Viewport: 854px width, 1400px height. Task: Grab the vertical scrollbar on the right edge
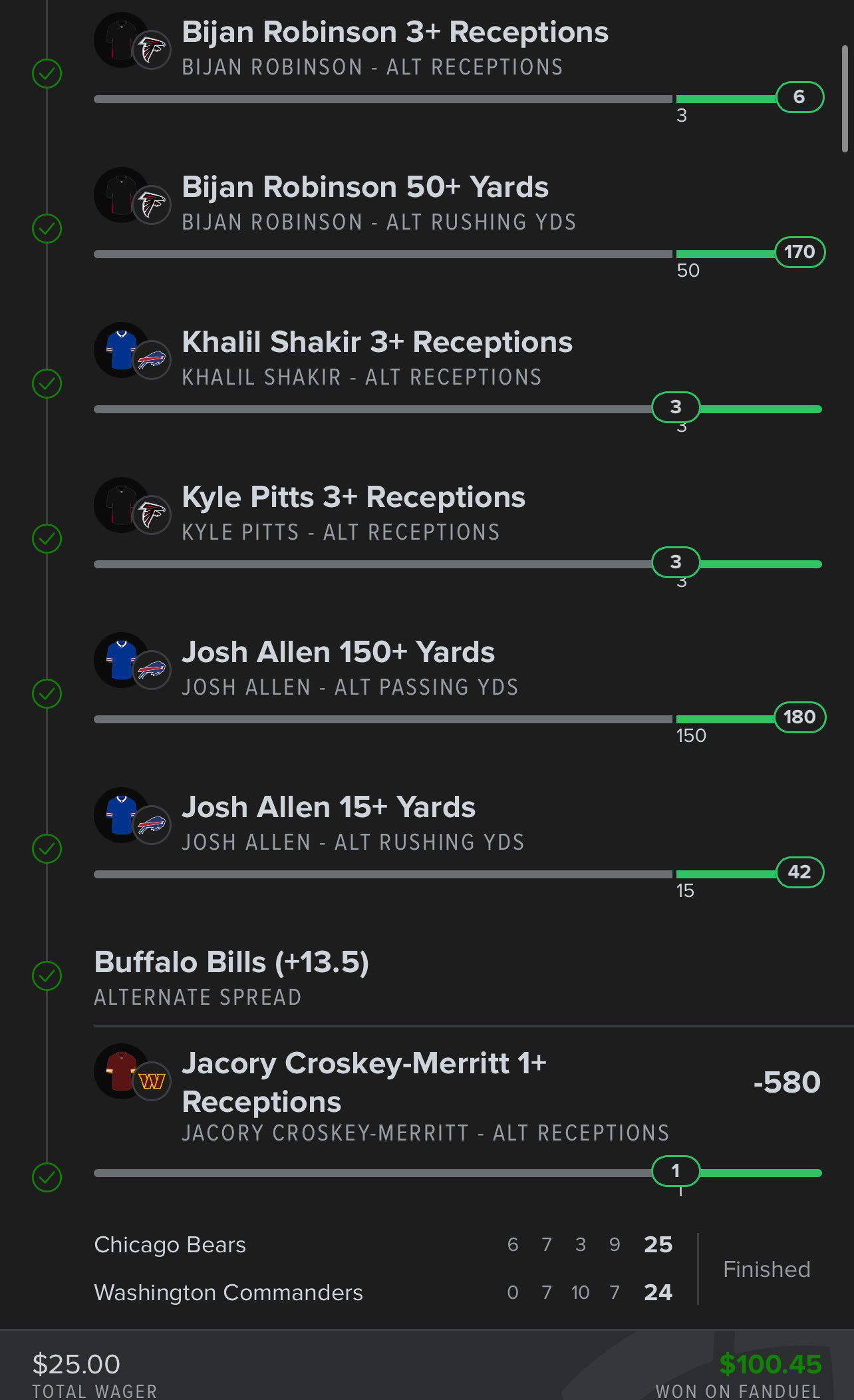coord(845,100)
